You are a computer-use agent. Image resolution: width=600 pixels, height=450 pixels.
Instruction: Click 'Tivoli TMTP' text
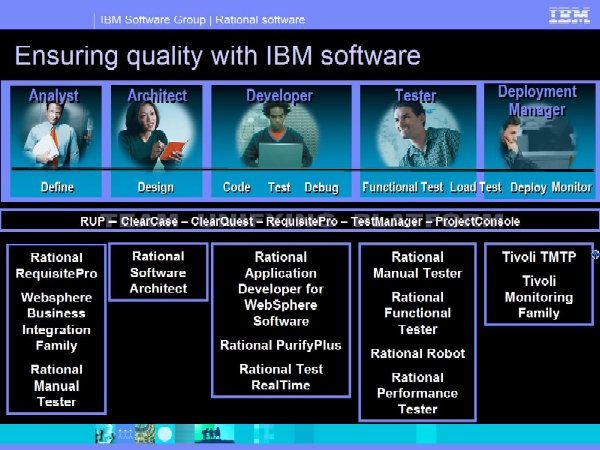coord(539,257)
